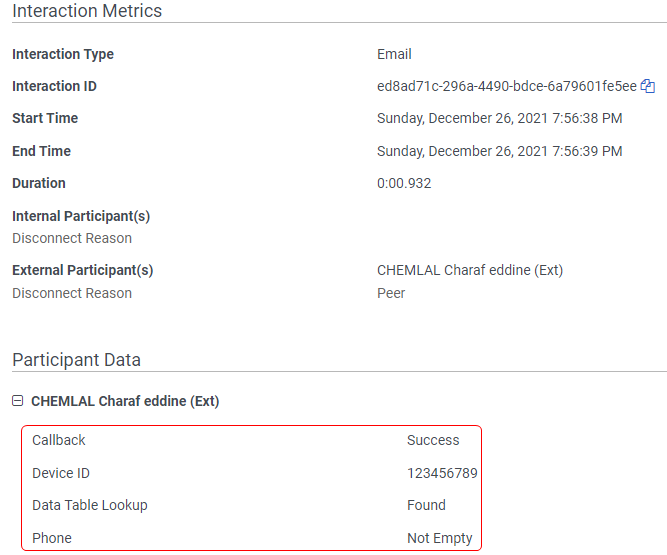Click the Phone Not Empty value

[439, 538]
